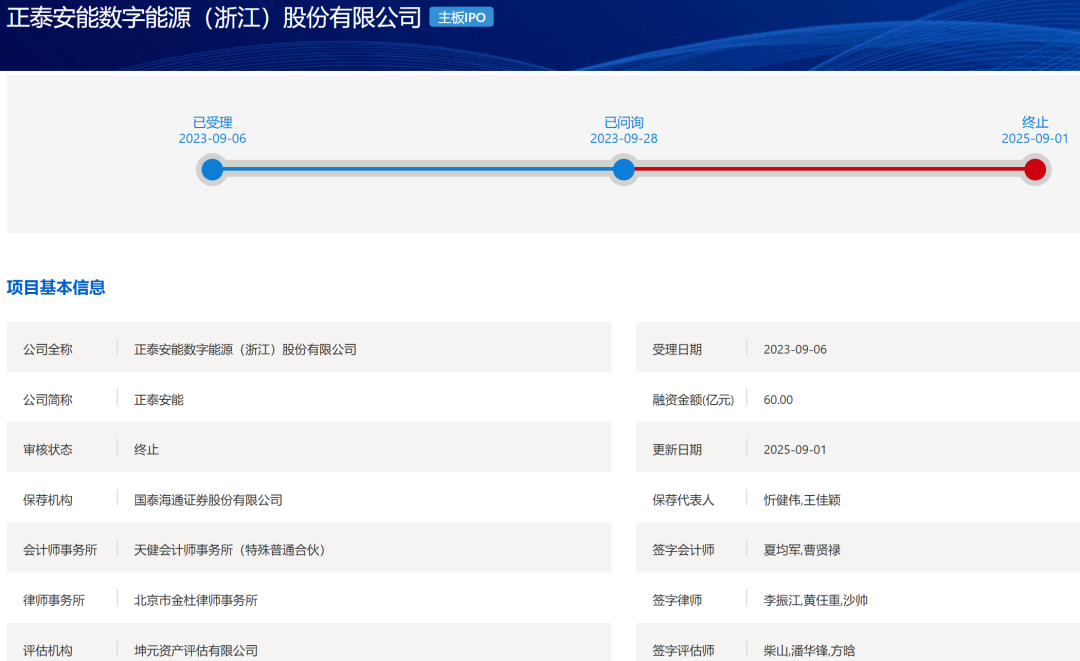
Task: Click the 审核状态 field label
Action: coord(48,450)
